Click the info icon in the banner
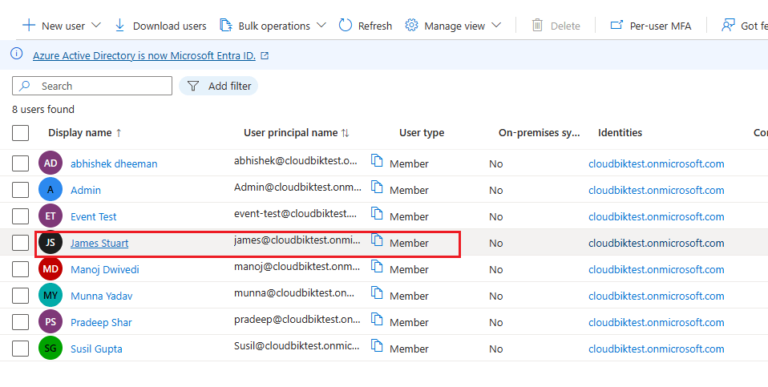This screenshot has height=387, width=768. (17, 53)
